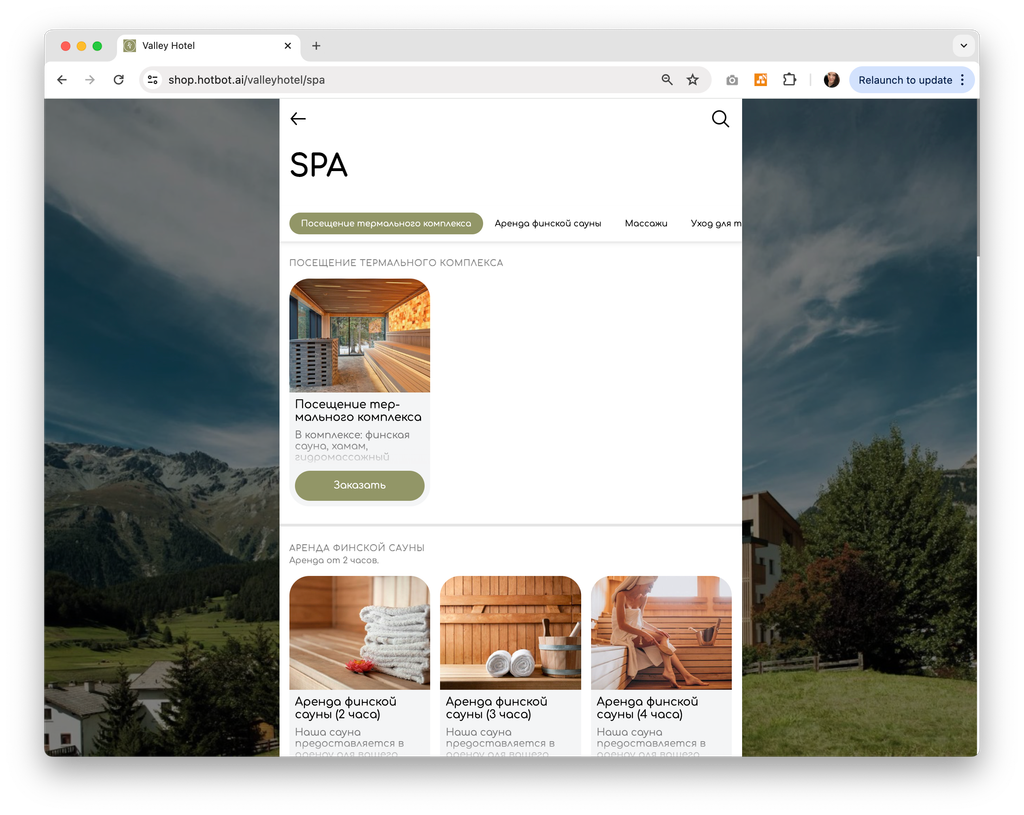Click the page vertical scrollbar
This screenshot has height=815, width=1024.
click(x=978, y=178)
